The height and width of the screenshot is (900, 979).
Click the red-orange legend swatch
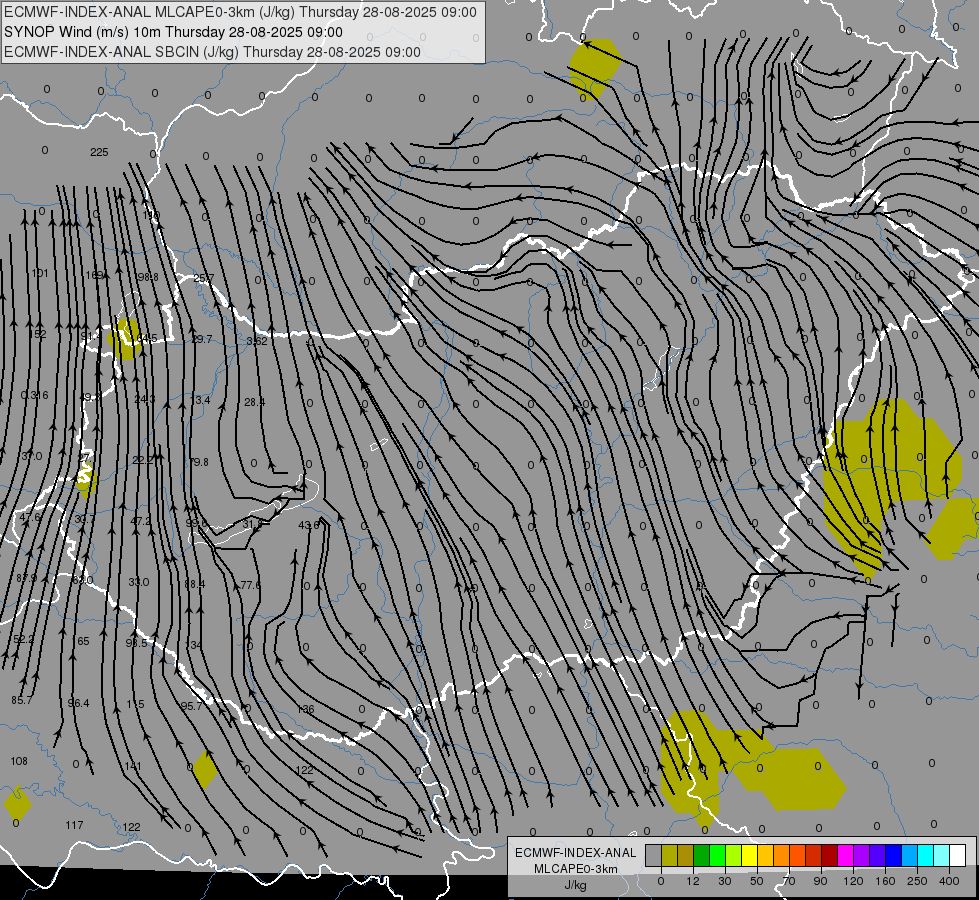click(x=798, y=855)
